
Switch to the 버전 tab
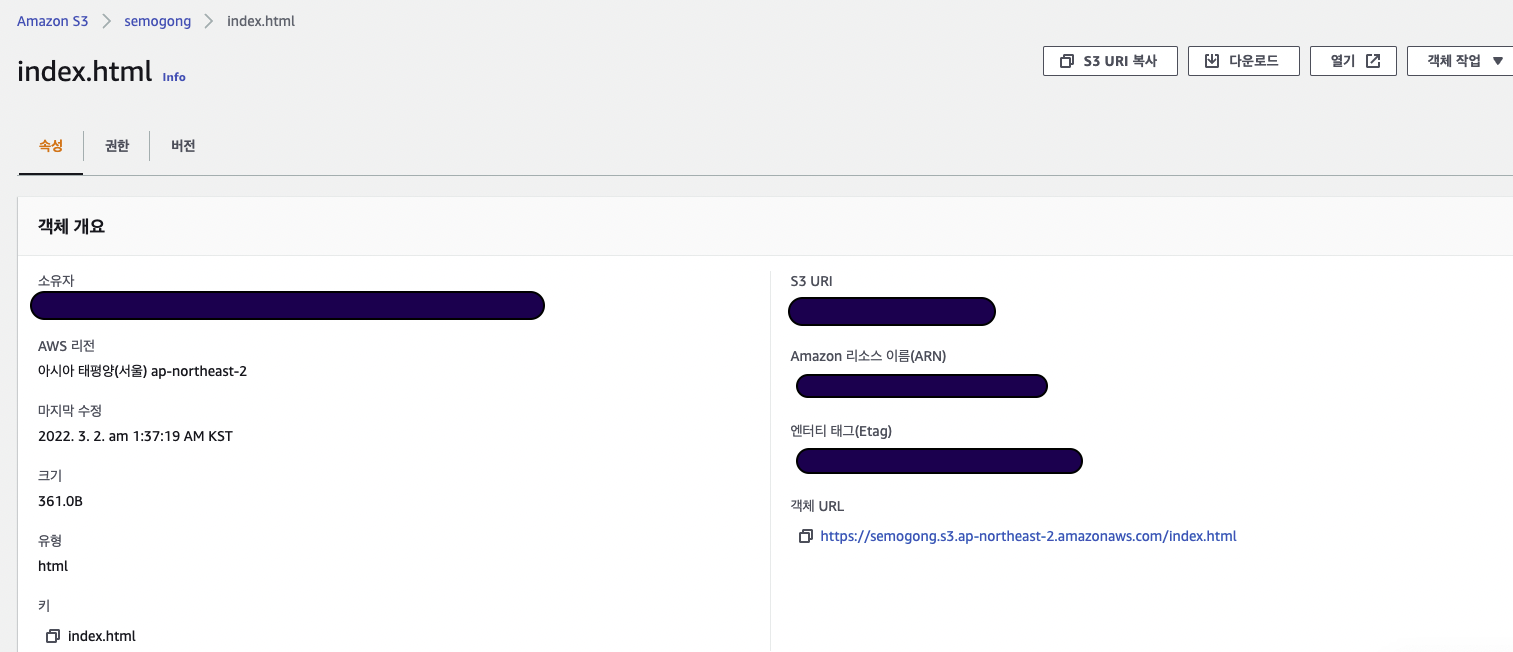coord(183,146)
